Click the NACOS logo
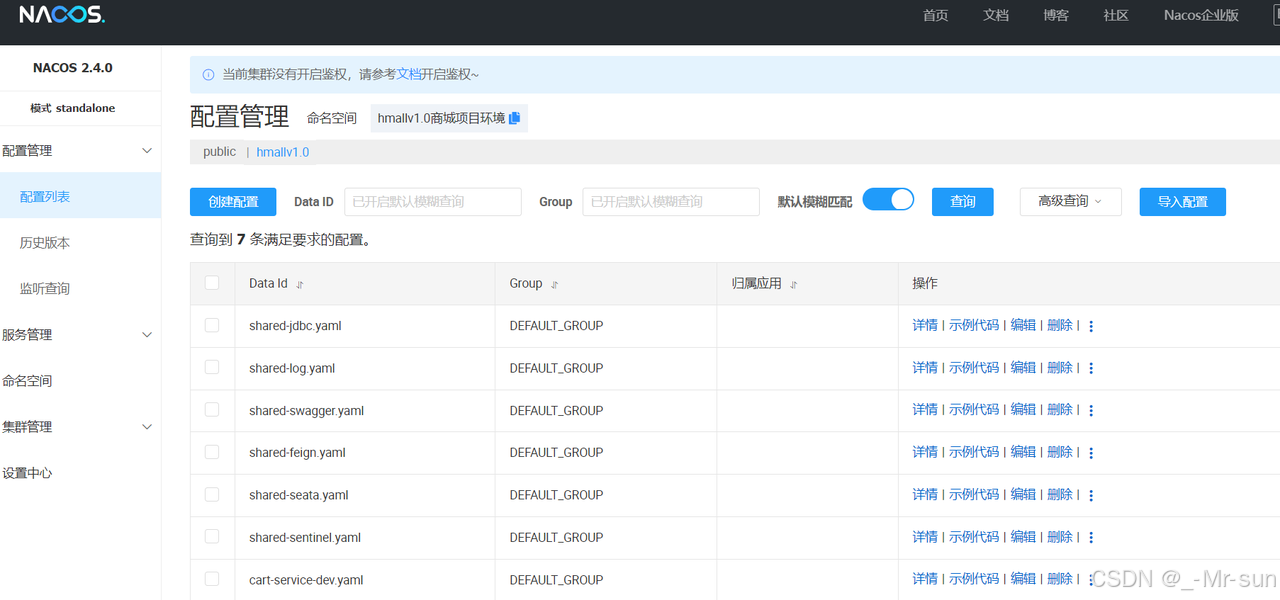 tap(62, 15)
